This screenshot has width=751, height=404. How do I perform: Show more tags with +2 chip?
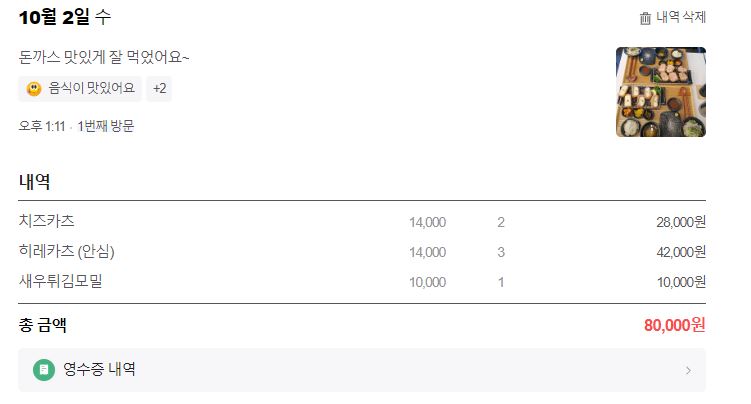click(x=159, y=89)
